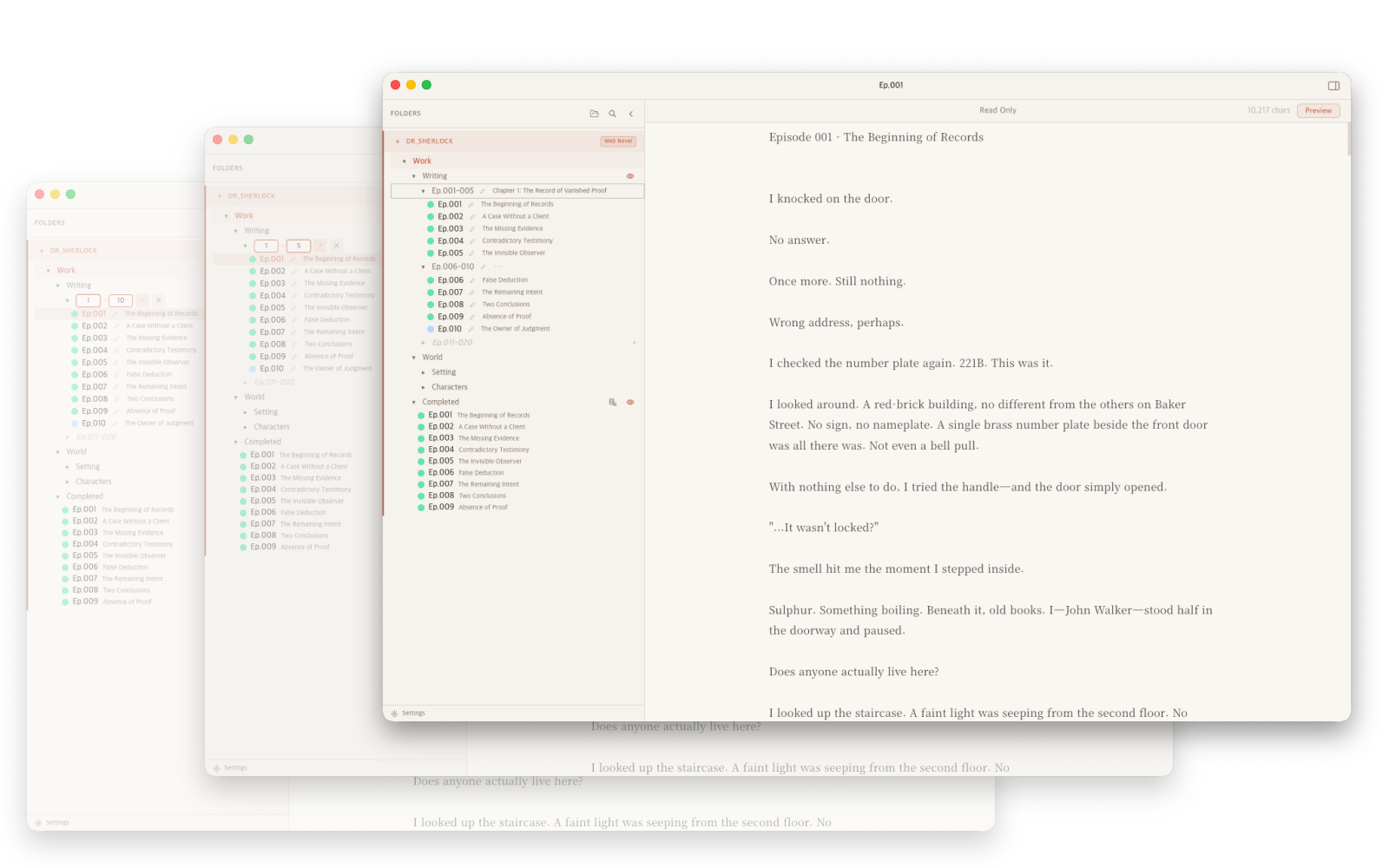Click the Web Novel tag button
This screenshot has width=1389, height=868.
(618, 141)
